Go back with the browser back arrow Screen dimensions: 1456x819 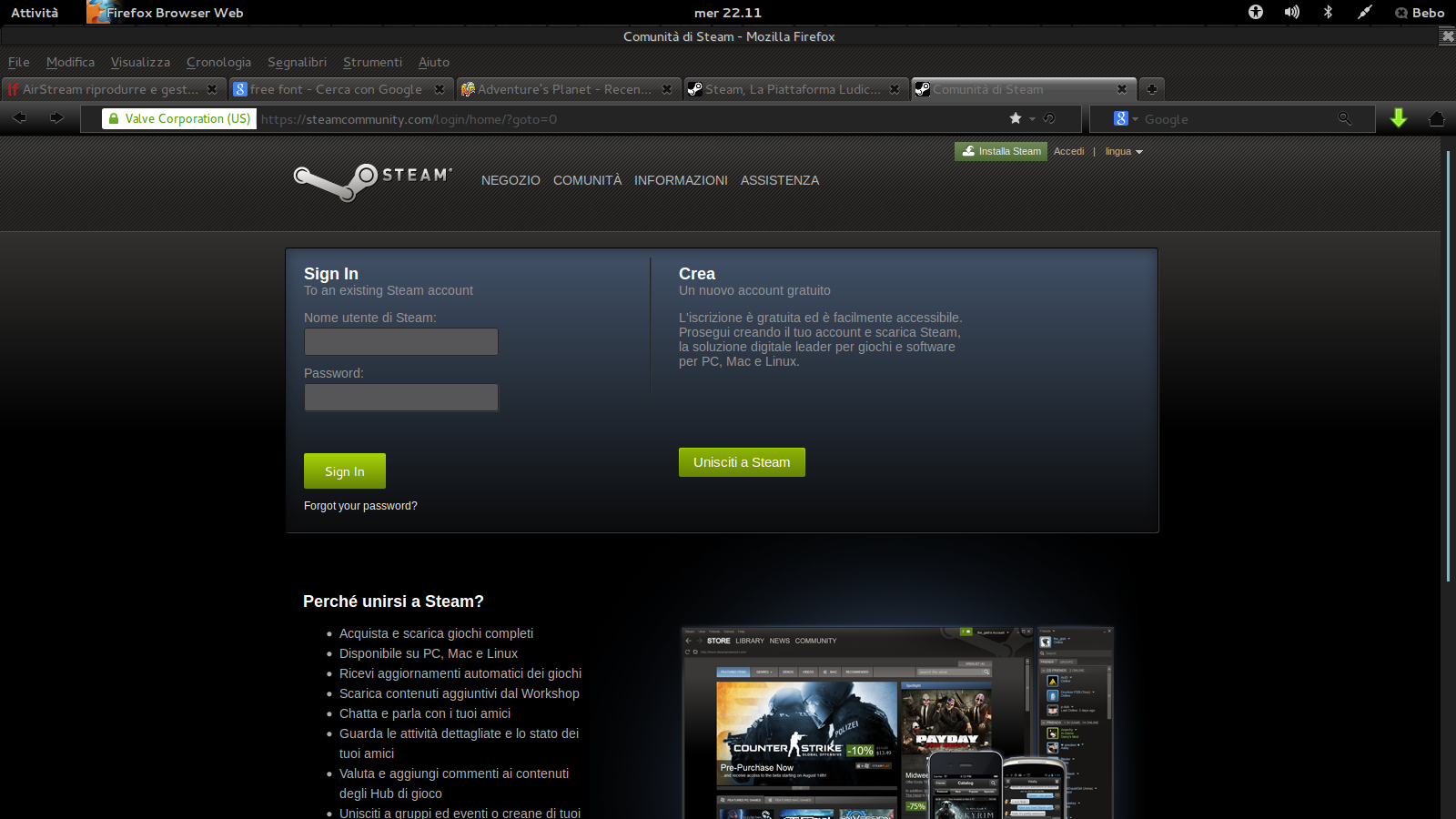[x=20, y=118]
